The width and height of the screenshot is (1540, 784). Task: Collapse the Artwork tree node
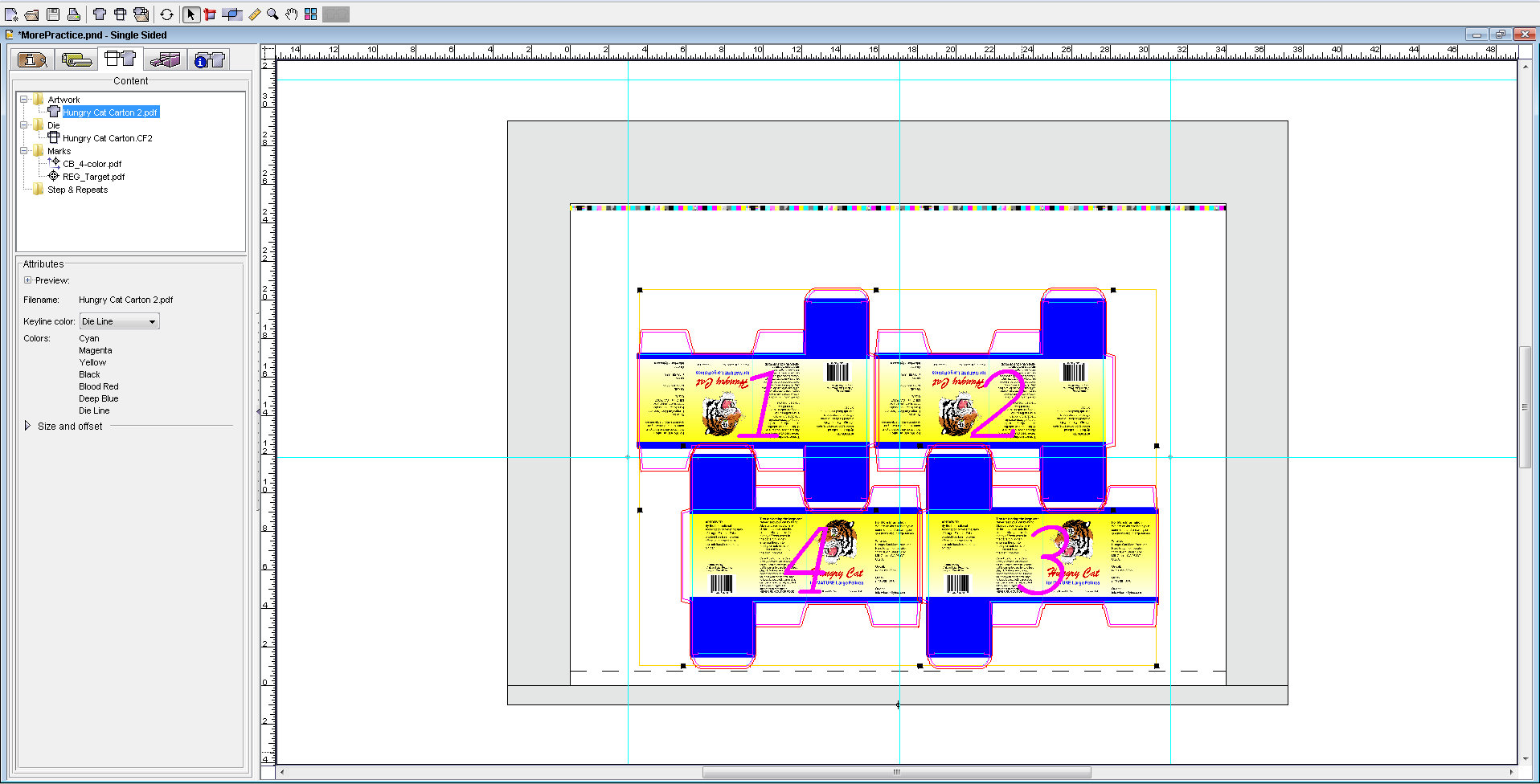tap(24, 100)
